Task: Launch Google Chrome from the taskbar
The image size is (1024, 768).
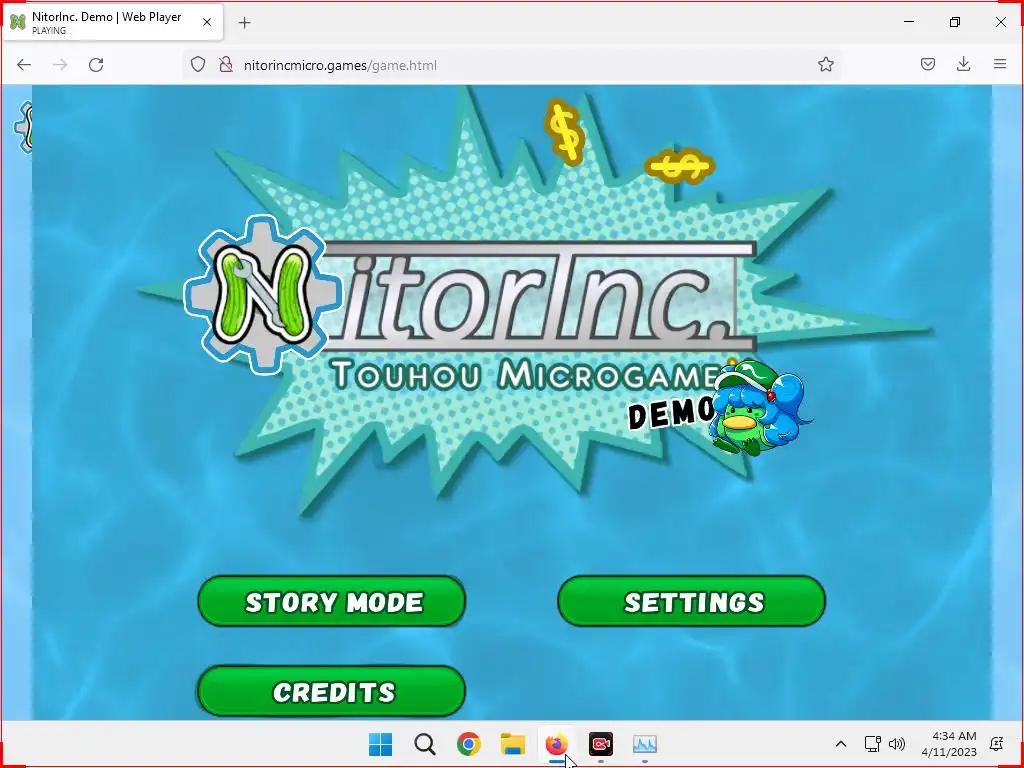Action: coord(469,744)
